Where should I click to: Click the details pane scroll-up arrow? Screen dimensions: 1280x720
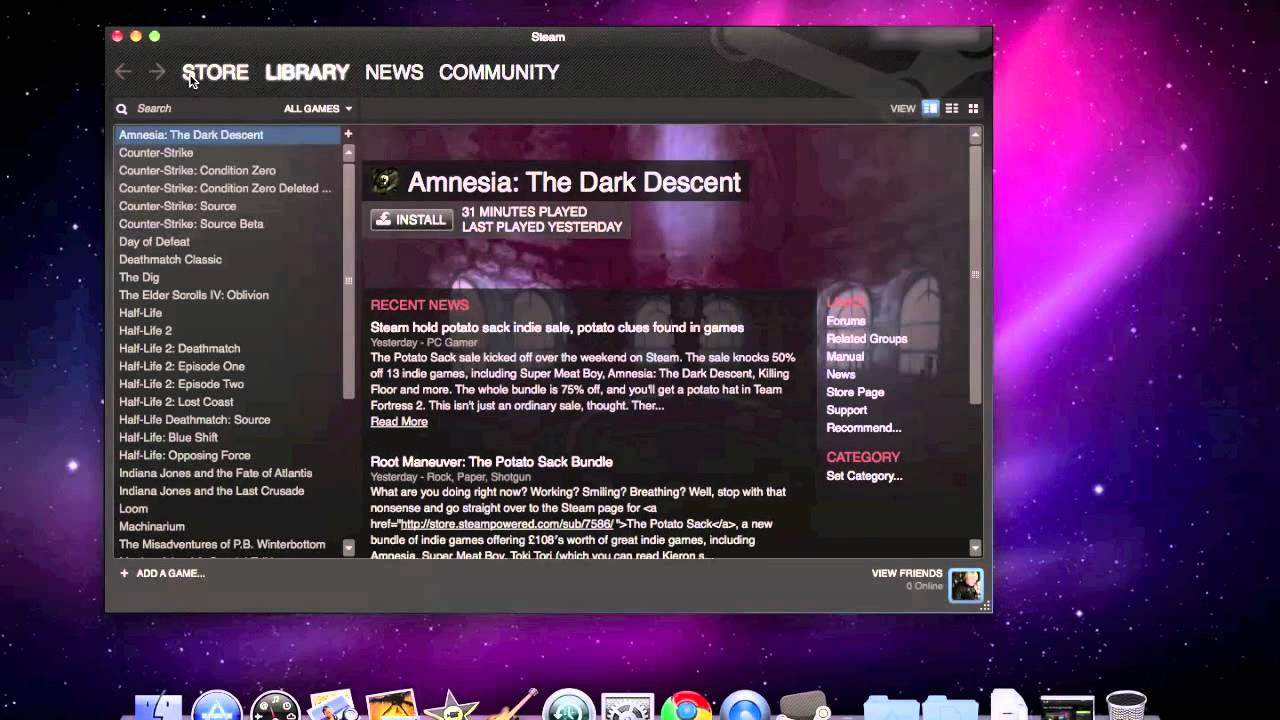[x=975, y=135]
